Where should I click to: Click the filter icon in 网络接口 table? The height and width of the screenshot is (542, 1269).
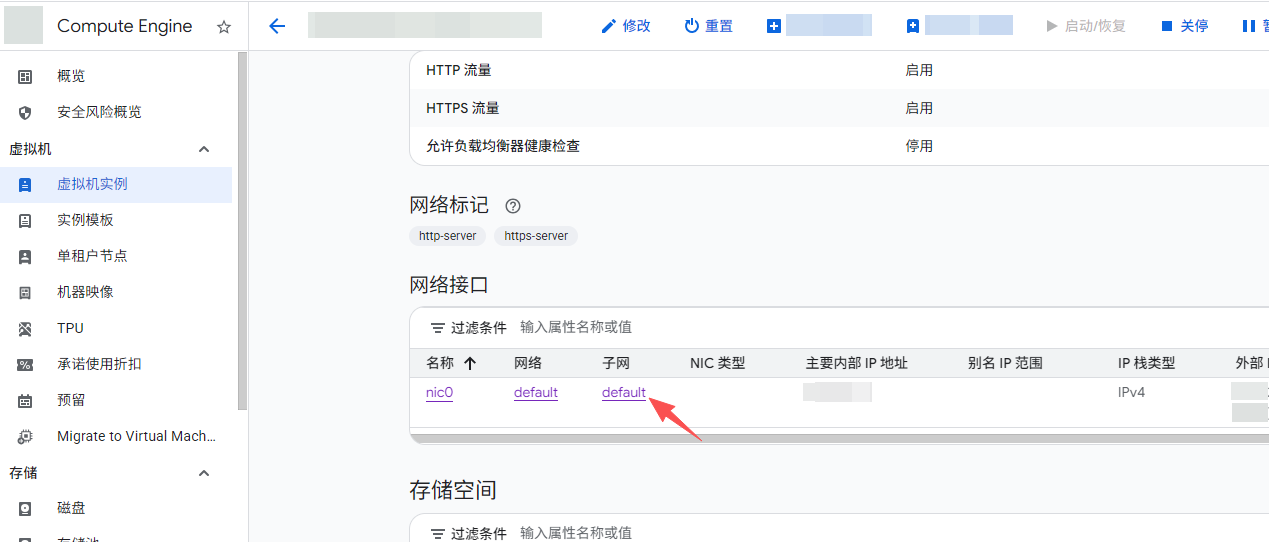(437, 327)
